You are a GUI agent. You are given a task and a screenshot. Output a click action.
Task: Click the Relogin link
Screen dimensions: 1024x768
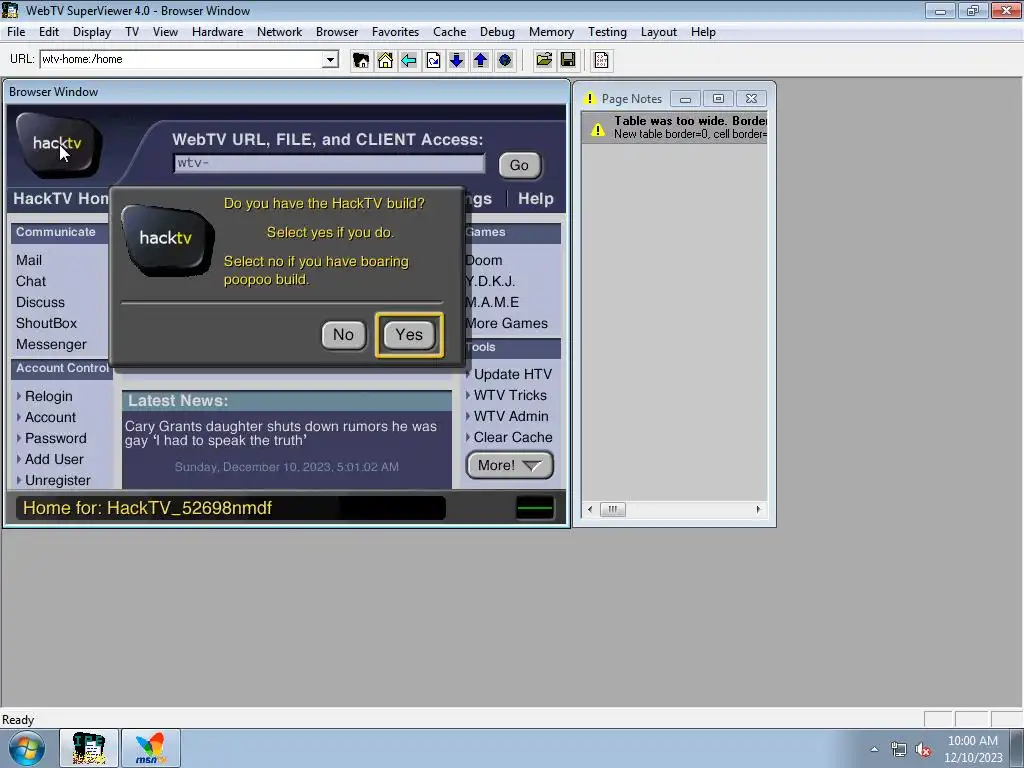pyautogui.click(x=48, y=396)
